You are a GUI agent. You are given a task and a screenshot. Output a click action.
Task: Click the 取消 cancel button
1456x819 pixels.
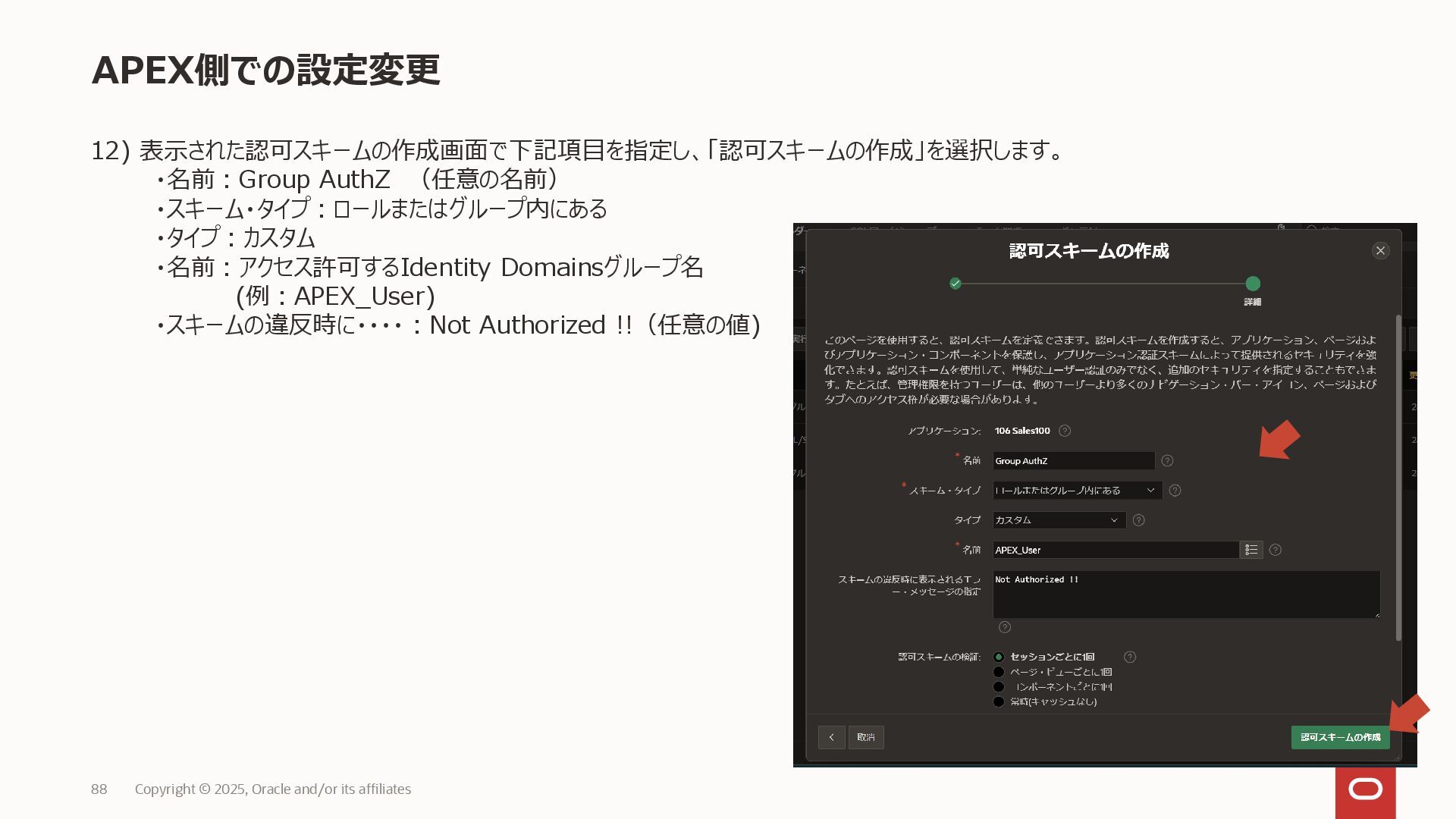coord(866,737)
